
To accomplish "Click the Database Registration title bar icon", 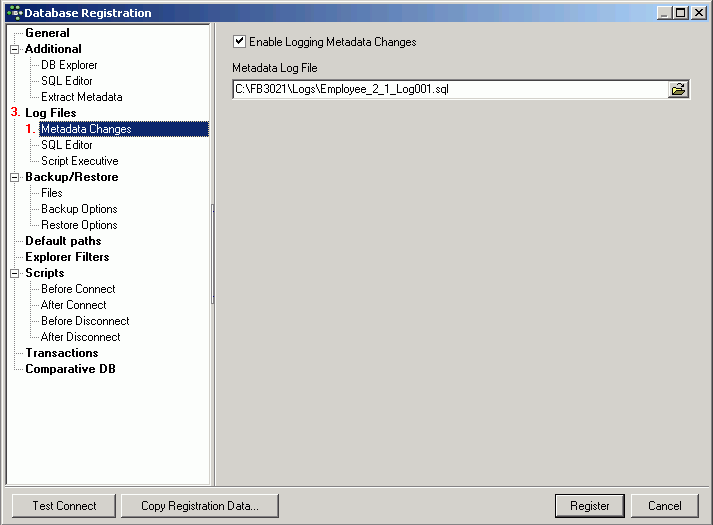I will pos(15,13).
